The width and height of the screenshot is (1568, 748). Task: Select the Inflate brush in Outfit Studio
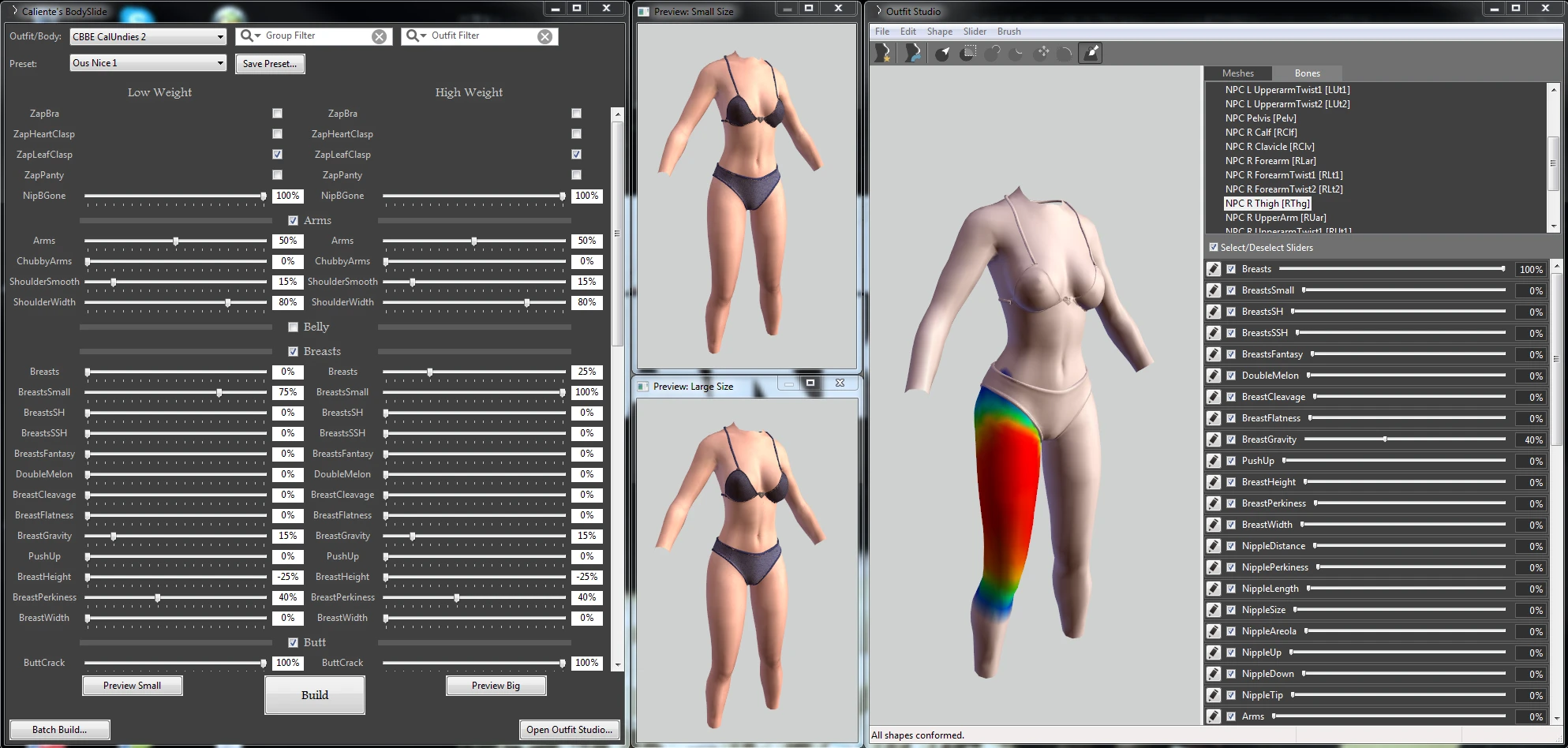[992, 53]
